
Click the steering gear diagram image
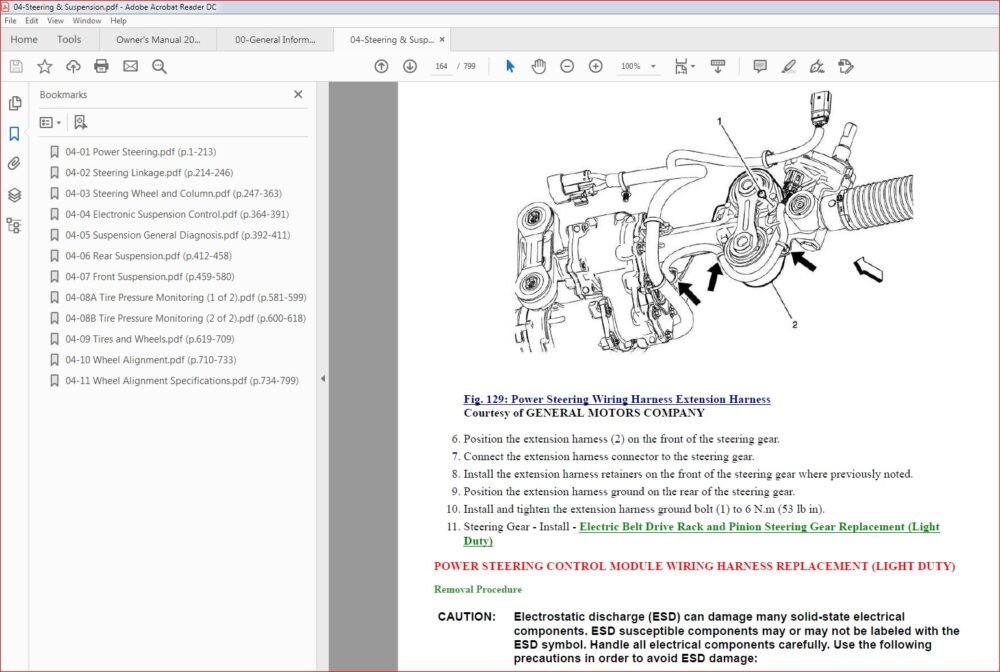click(714, 223)
